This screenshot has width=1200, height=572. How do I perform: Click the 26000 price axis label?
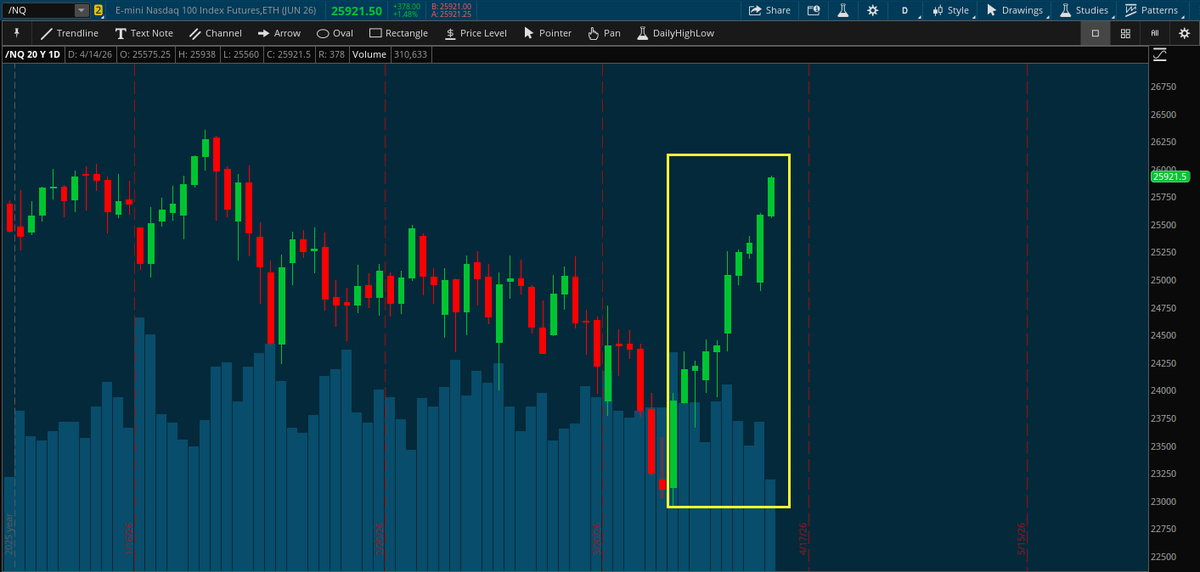tap(1164, 170)
